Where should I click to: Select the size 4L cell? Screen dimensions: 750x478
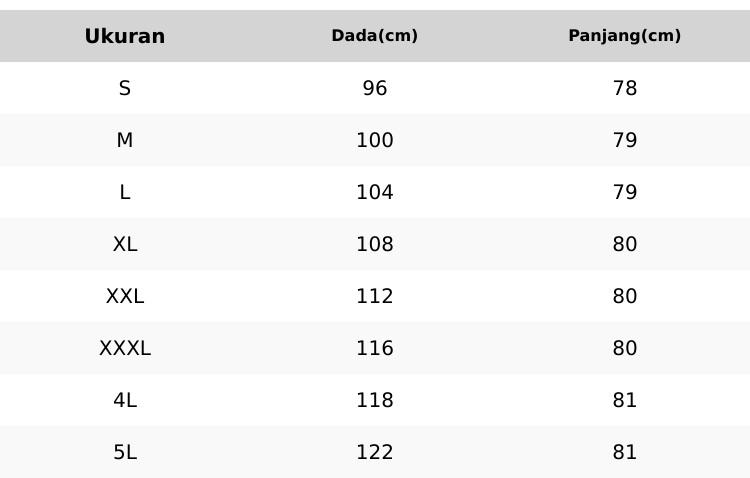tap(125, 401)
